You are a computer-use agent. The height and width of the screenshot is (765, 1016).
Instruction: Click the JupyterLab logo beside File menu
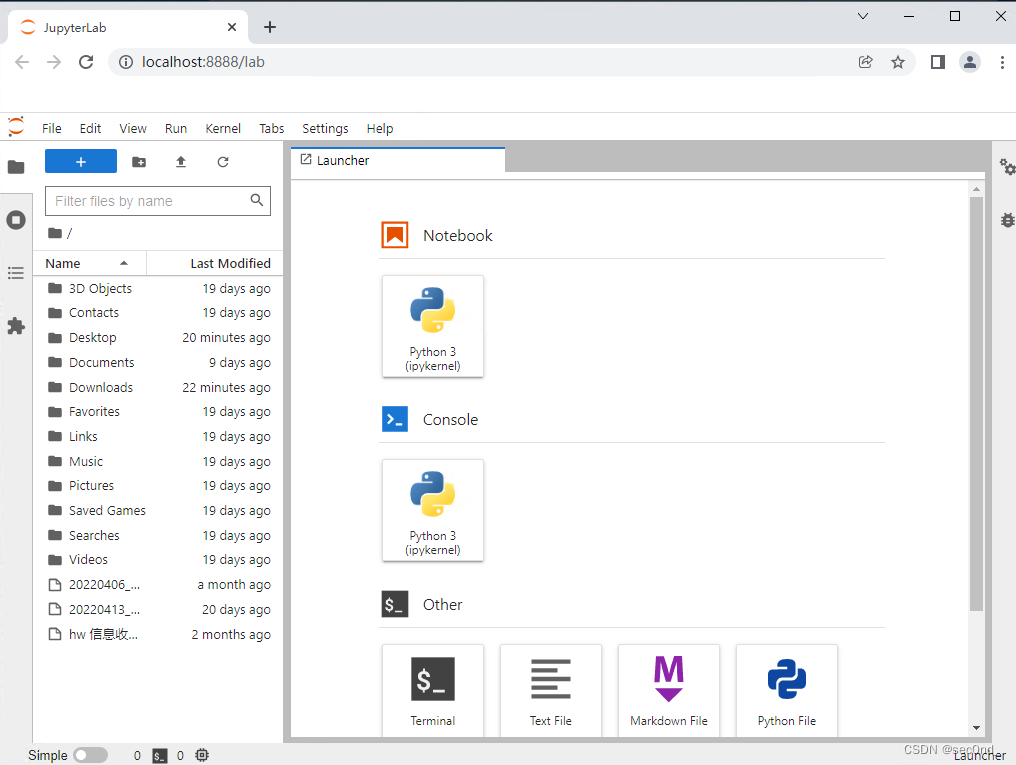point(16,127)
